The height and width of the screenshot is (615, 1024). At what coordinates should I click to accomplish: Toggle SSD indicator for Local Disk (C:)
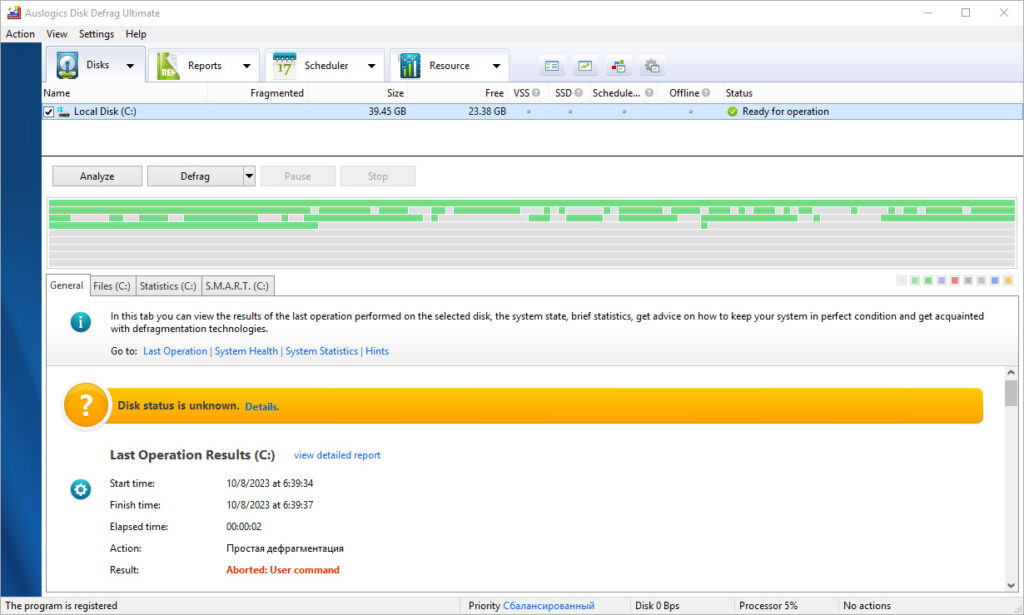570,112
